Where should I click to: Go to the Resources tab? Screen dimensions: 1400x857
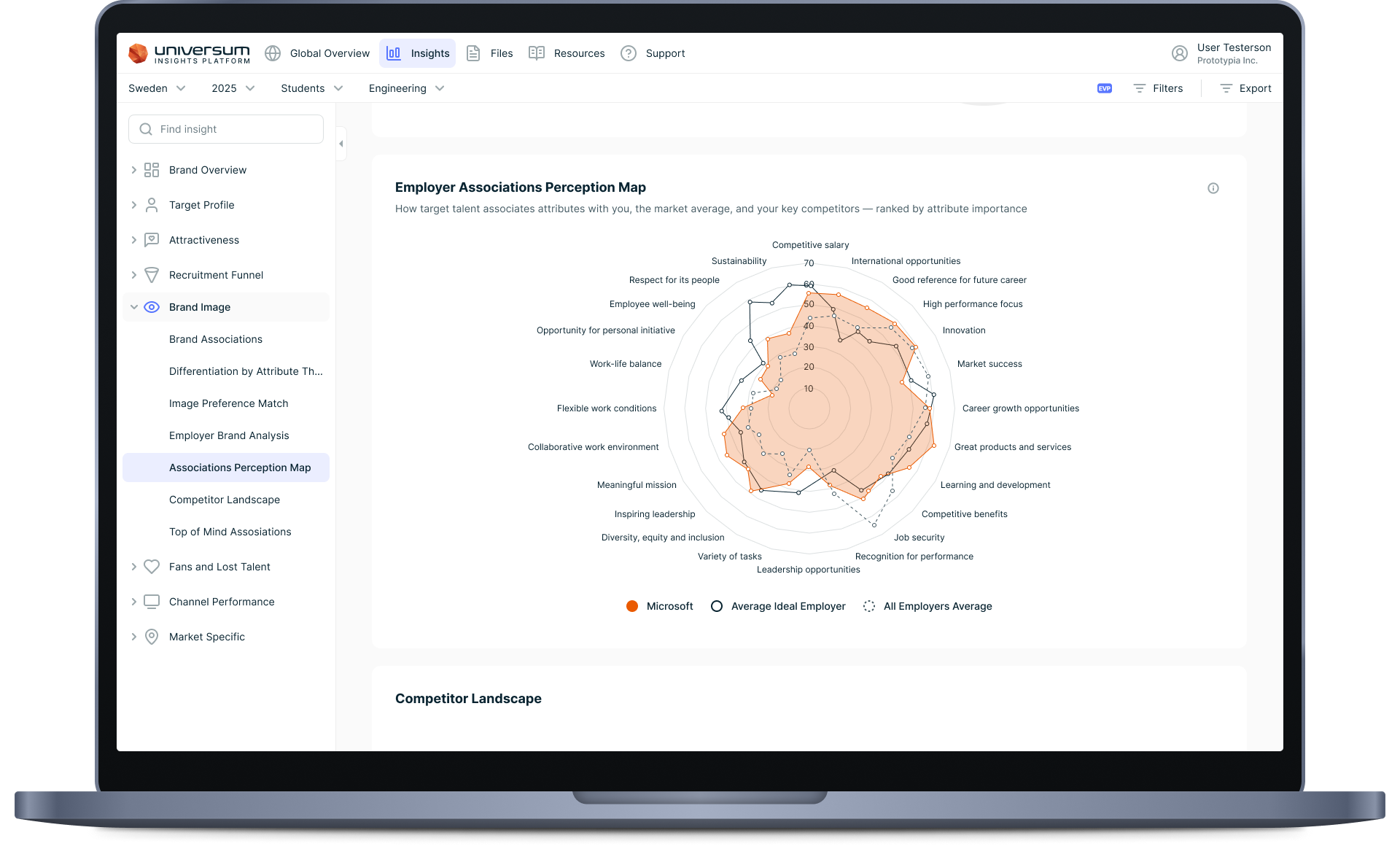click(567, 53)
